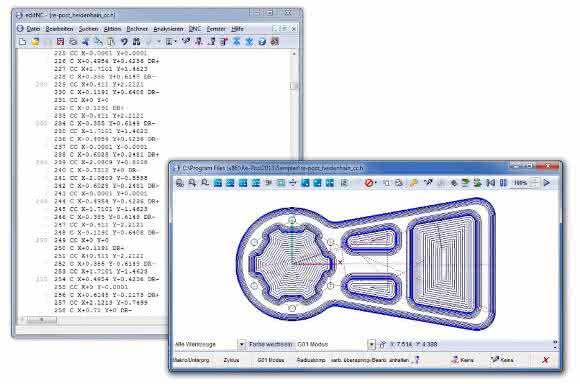Click the last icon of the editNC toolbar

[274, 41]
